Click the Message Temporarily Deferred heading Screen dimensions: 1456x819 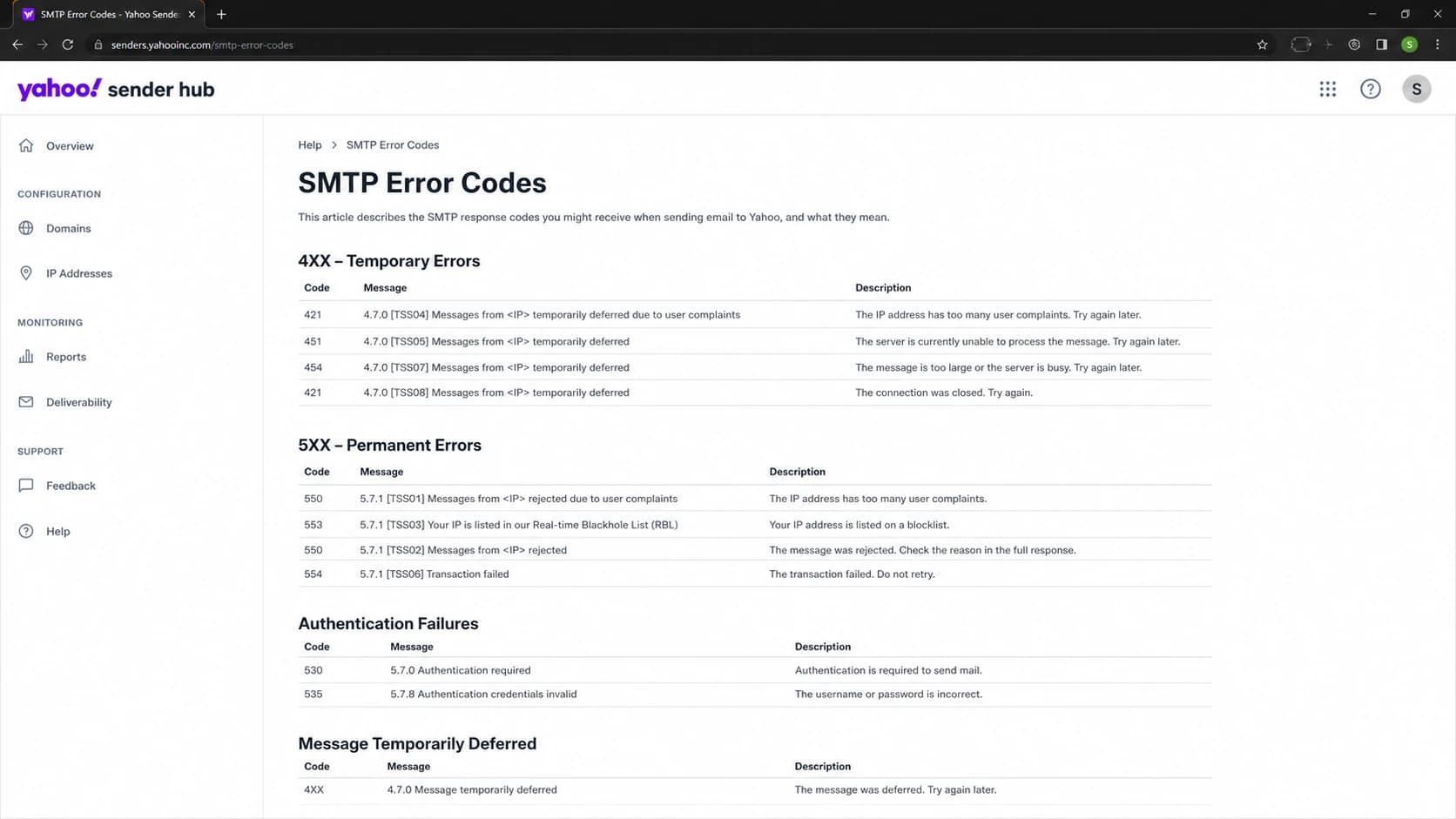(x=417, y=743)
